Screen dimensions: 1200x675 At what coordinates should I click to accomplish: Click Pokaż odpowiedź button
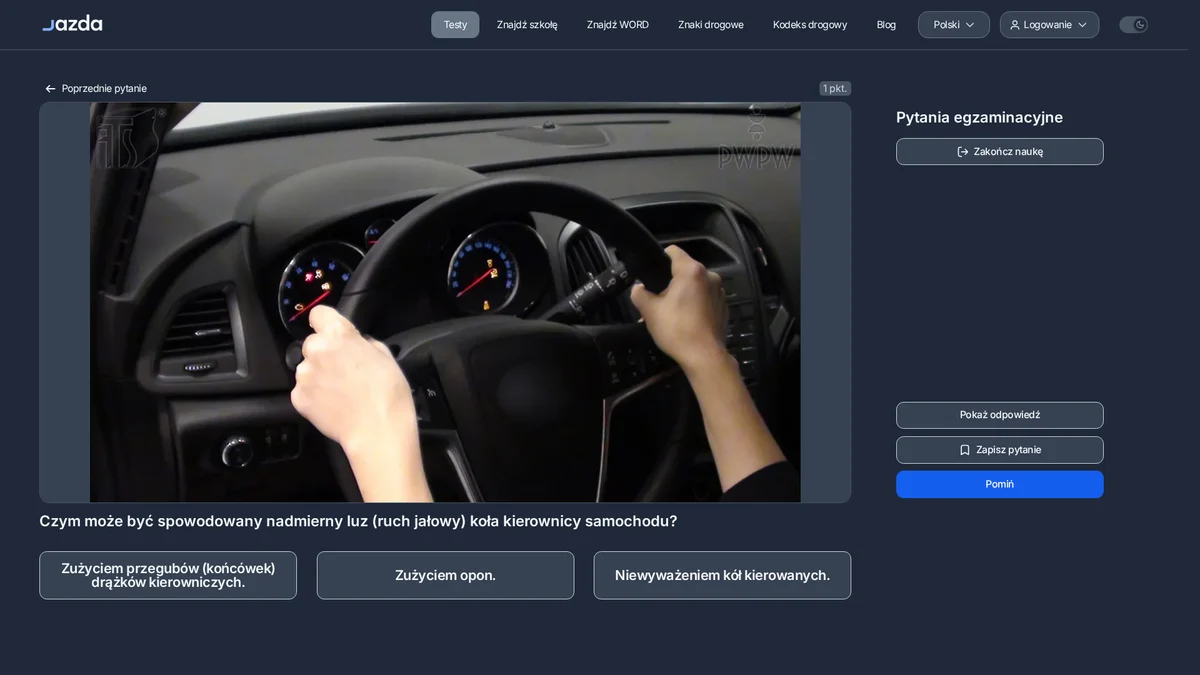tap(1000, 415)
